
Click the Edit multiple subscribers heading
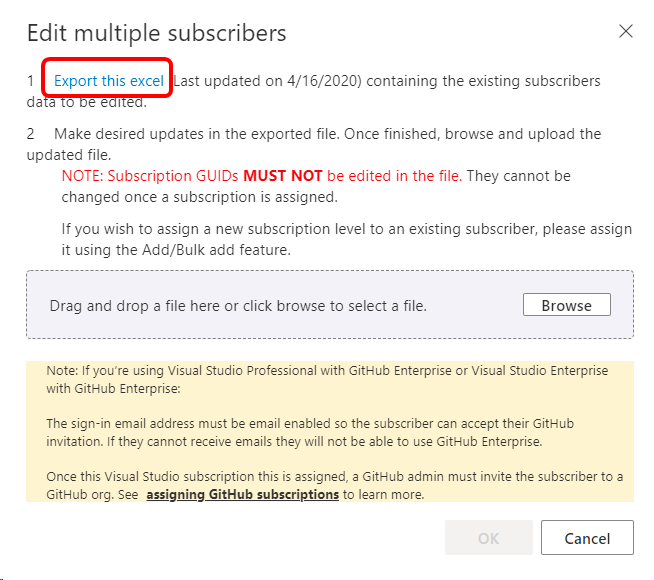pos(157,33)
